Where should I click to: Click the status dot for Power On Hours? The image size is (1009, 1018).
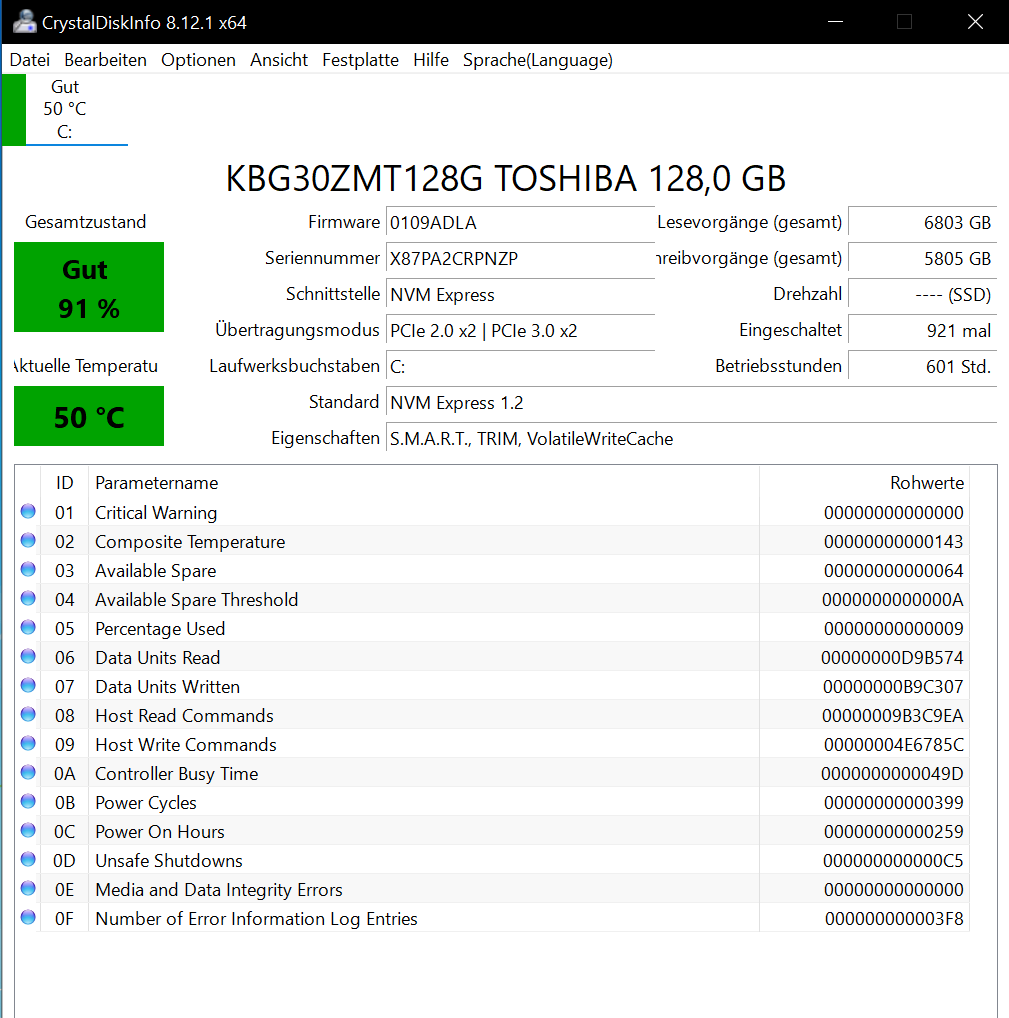[x=28, y=830]
